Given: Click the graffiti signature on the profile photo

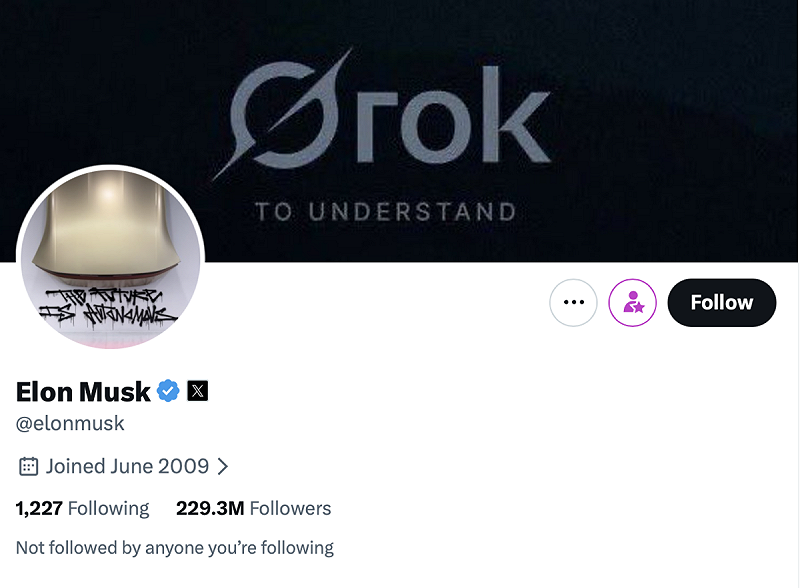Looking at the screenshot, I should point(110,305).
